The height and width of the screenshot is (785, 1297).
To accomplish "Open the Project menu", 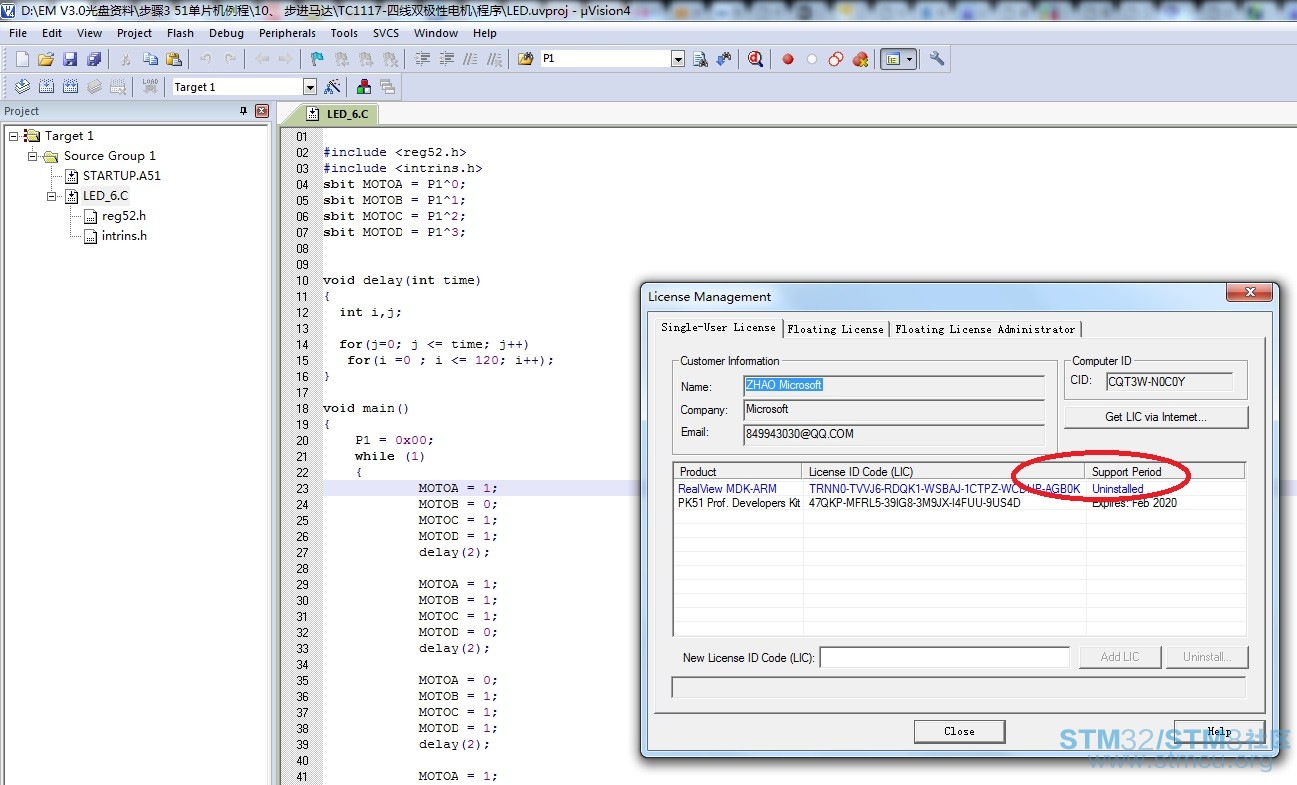I will click(135, 33).
